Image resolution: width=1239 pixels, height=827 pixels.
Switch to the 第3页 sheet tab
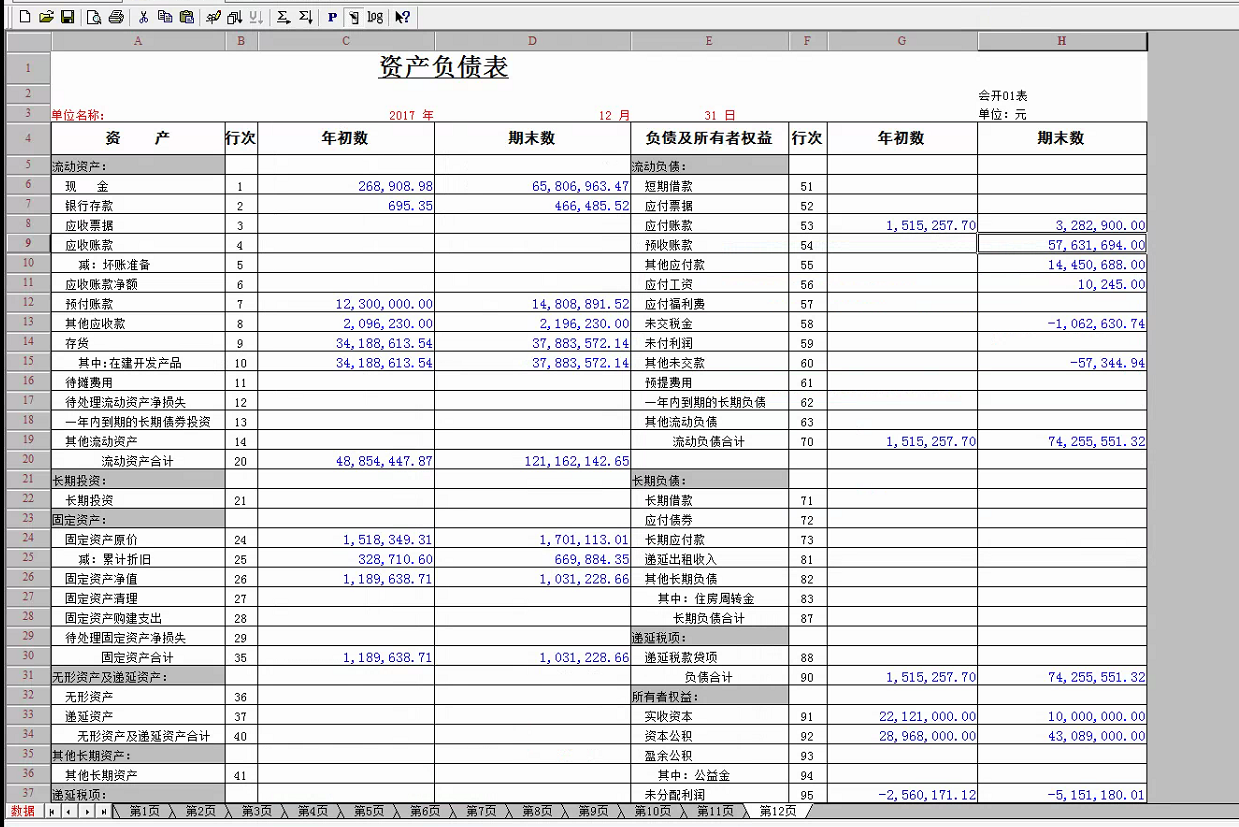point(256,811)
